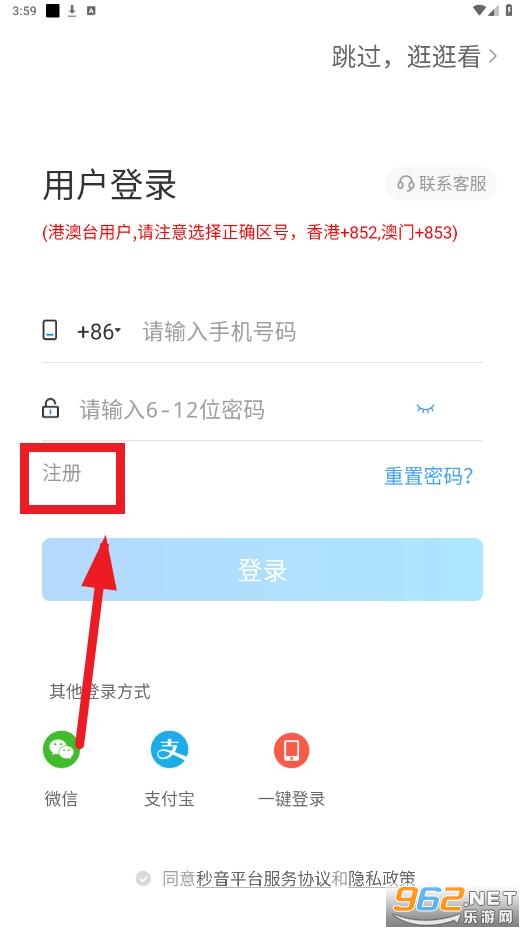
Task: Click the lock icon beside password field
Action: pyautogui.click(x=50, y=408)
